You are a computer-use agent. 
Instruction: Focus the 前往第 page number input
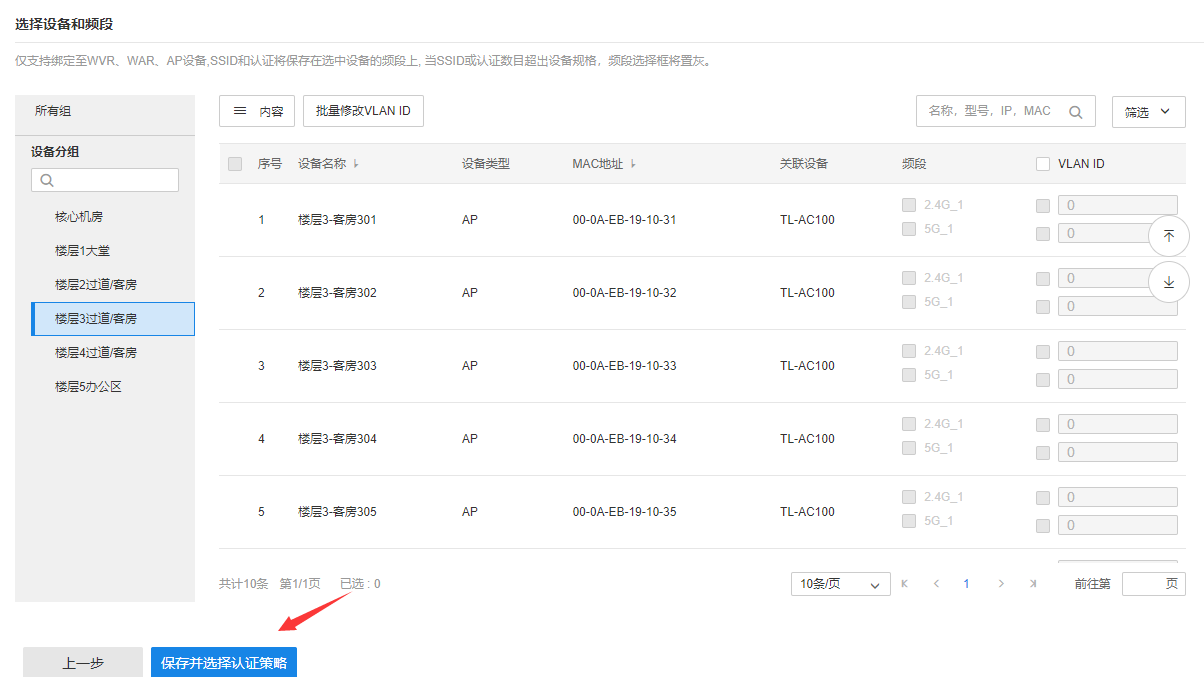point(1153,584)
